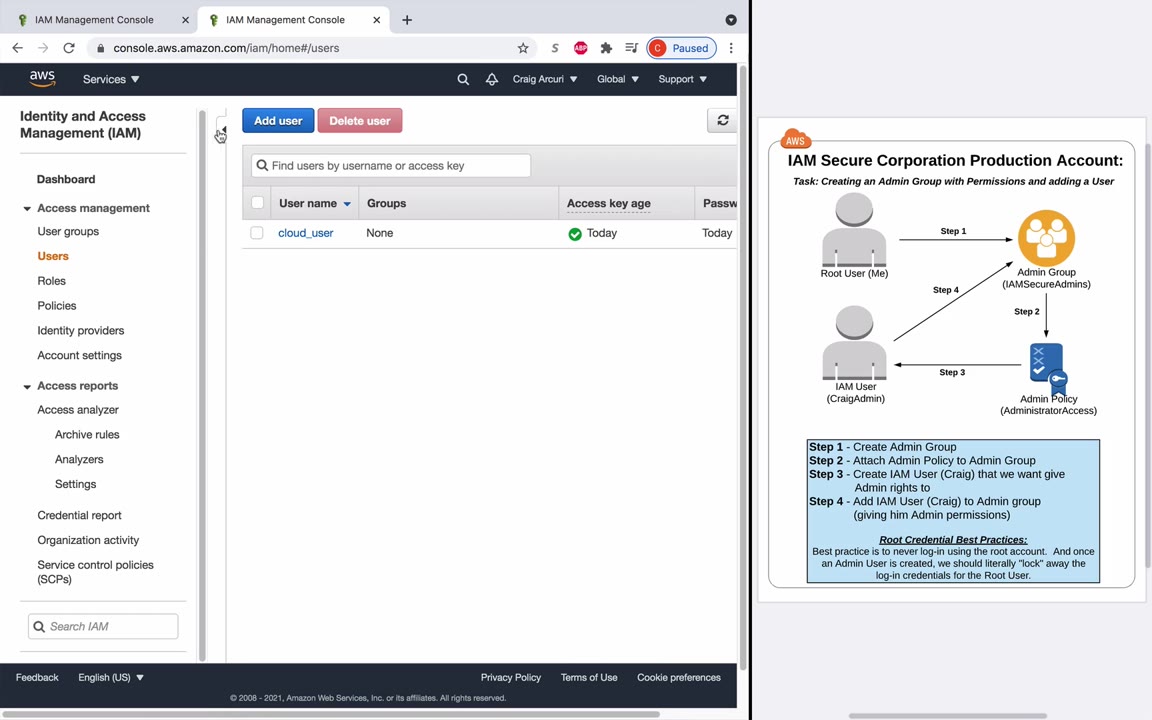Image resolution: width=1152 pixels, height=720 pixels.
Task: Open Policies in the sidebar
Action: pos(57,306)
